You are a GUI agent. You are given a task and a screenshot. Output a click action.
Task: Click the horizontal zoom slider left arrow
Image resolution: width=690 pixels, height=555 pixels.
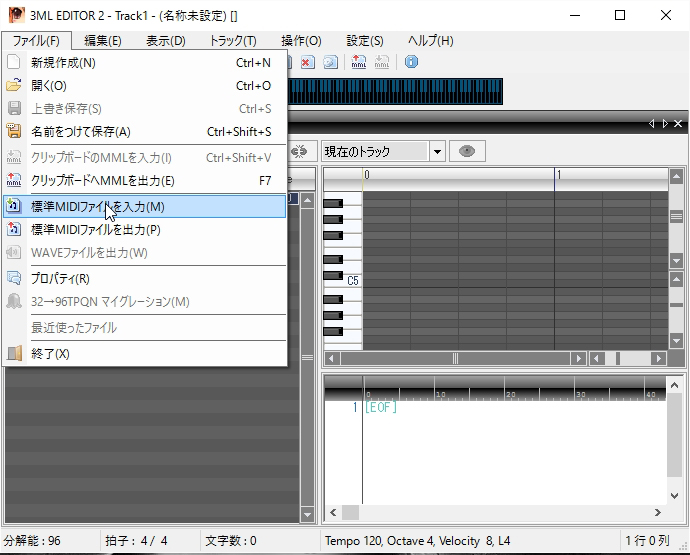click(x=596, y=359)
